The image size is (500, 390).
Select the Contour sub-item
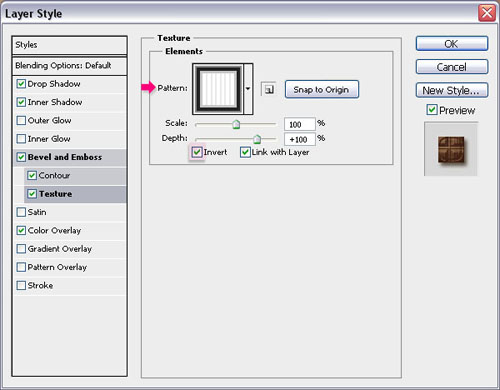[75, 176]
